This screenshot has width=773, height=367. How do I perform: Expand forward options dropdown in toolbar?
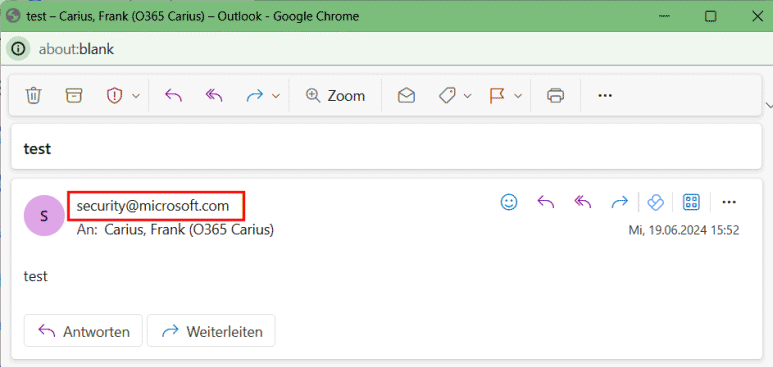click(x=276, y=96)
